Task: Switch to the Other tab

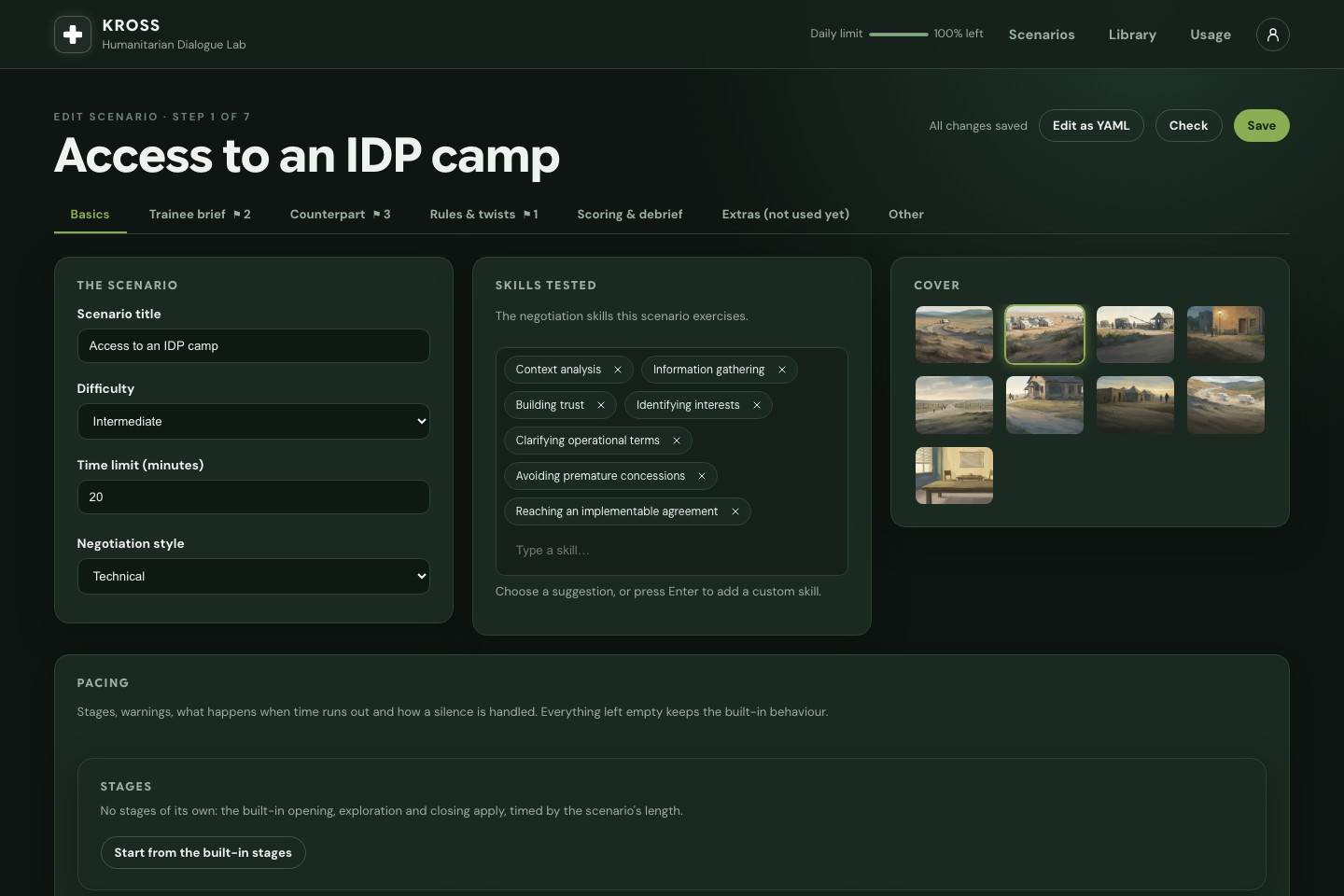Action: 906,215
